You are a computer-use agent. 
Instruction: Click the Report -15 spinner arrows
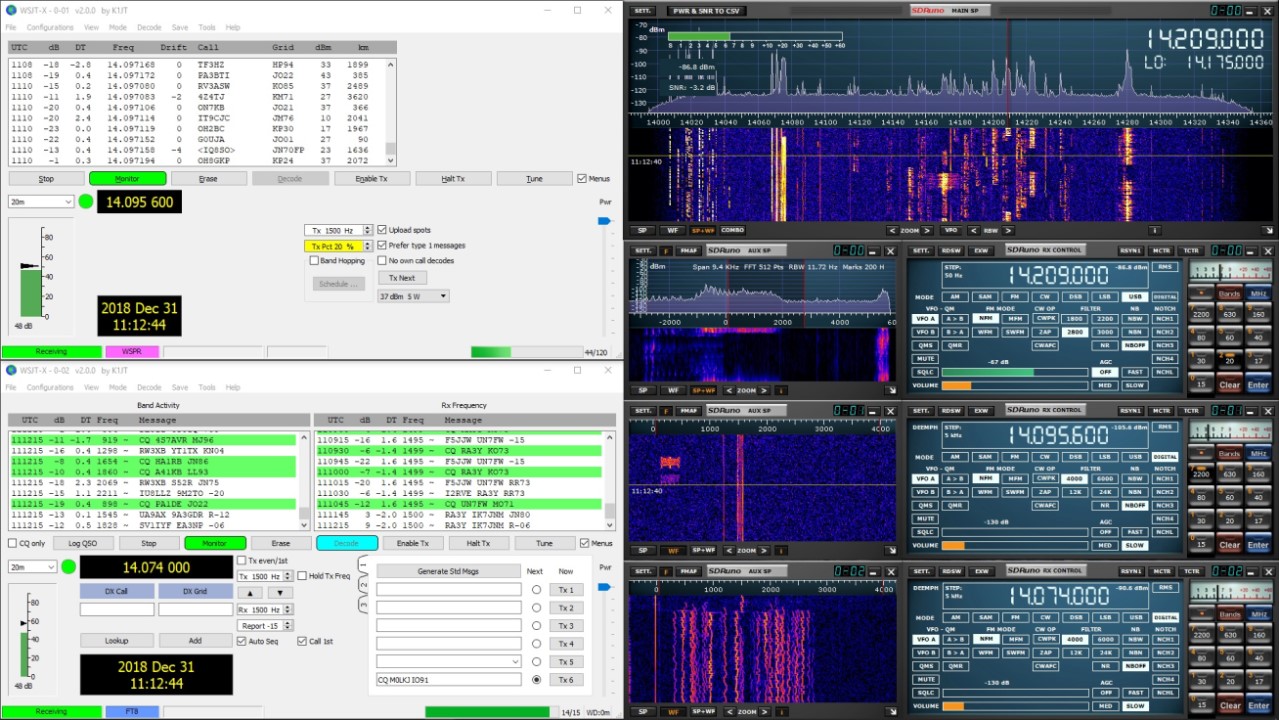pyautogui.click(x=288, y=626)
